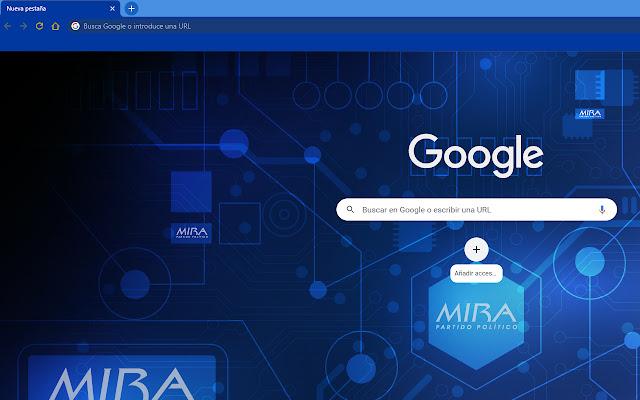
Task: Open the home page icon
Action: (x=56, y=26)
